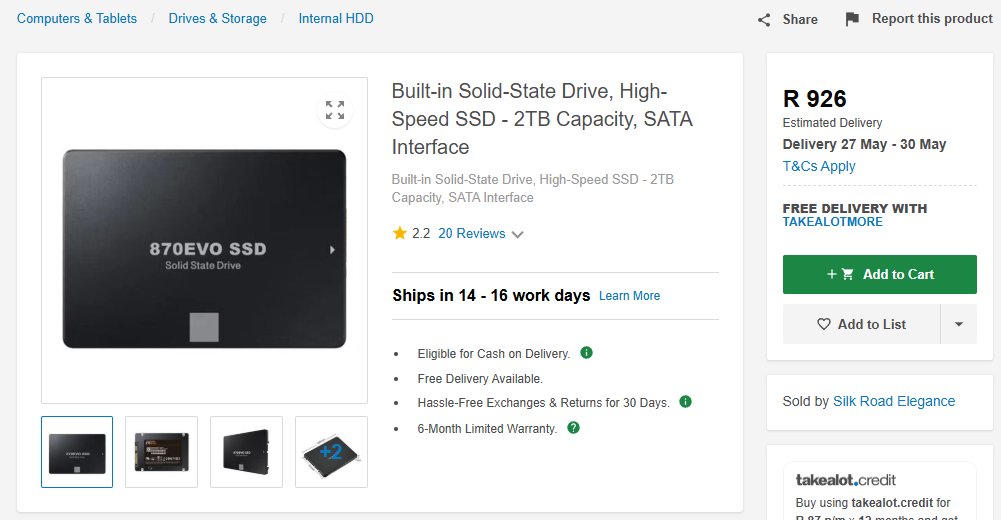Click Add to Cart button
The width and height of the screenshot is (1001, 520).
880,274
